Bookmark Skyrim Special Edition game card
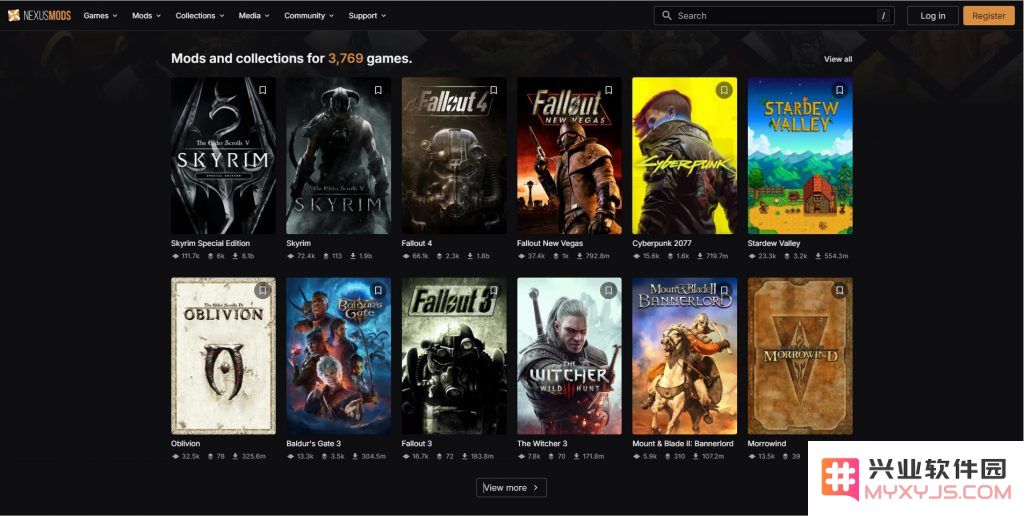This screenshot has height=516, width=1024. click(x=263, y=90)
